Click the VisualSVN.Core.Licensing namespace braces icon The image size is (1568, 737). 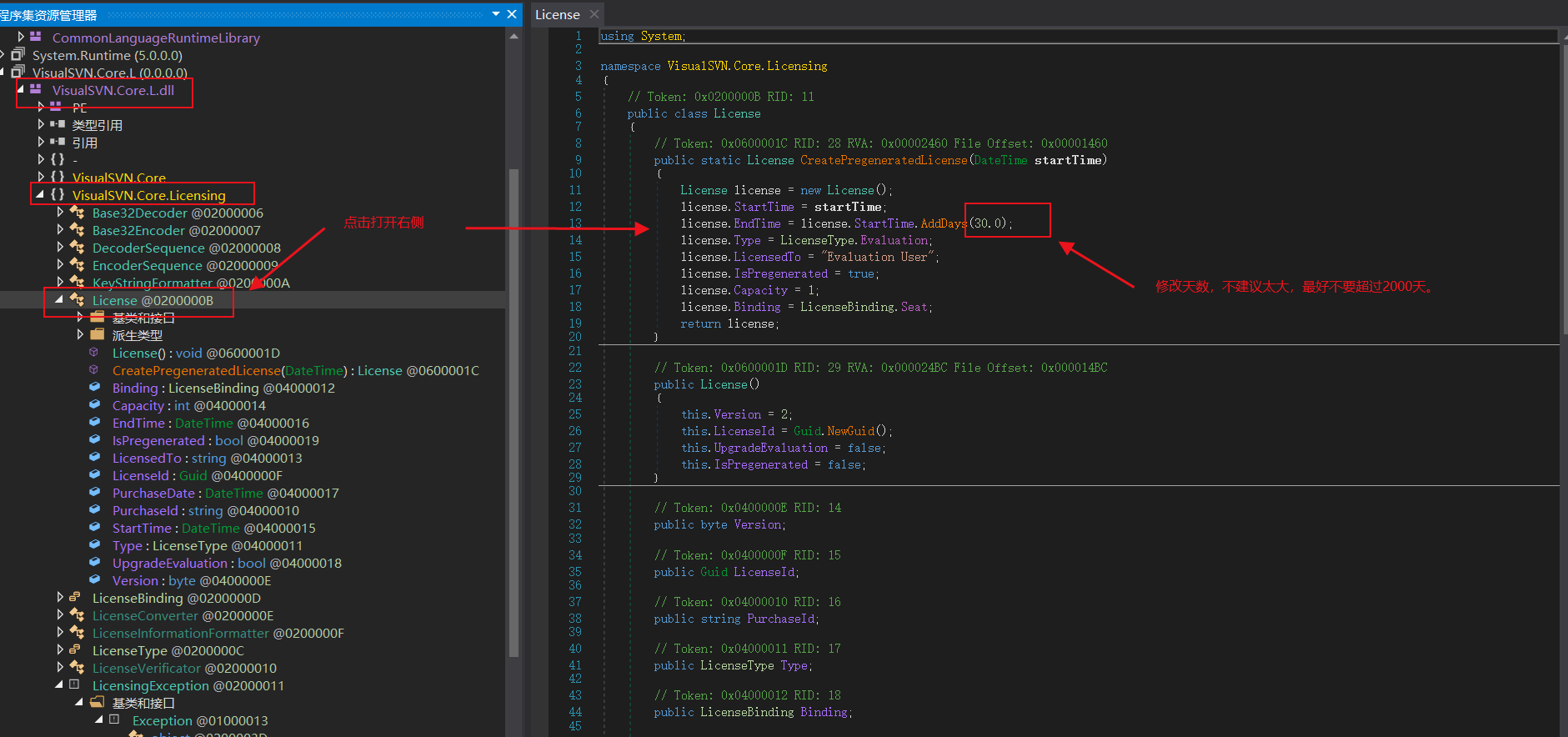58,194
